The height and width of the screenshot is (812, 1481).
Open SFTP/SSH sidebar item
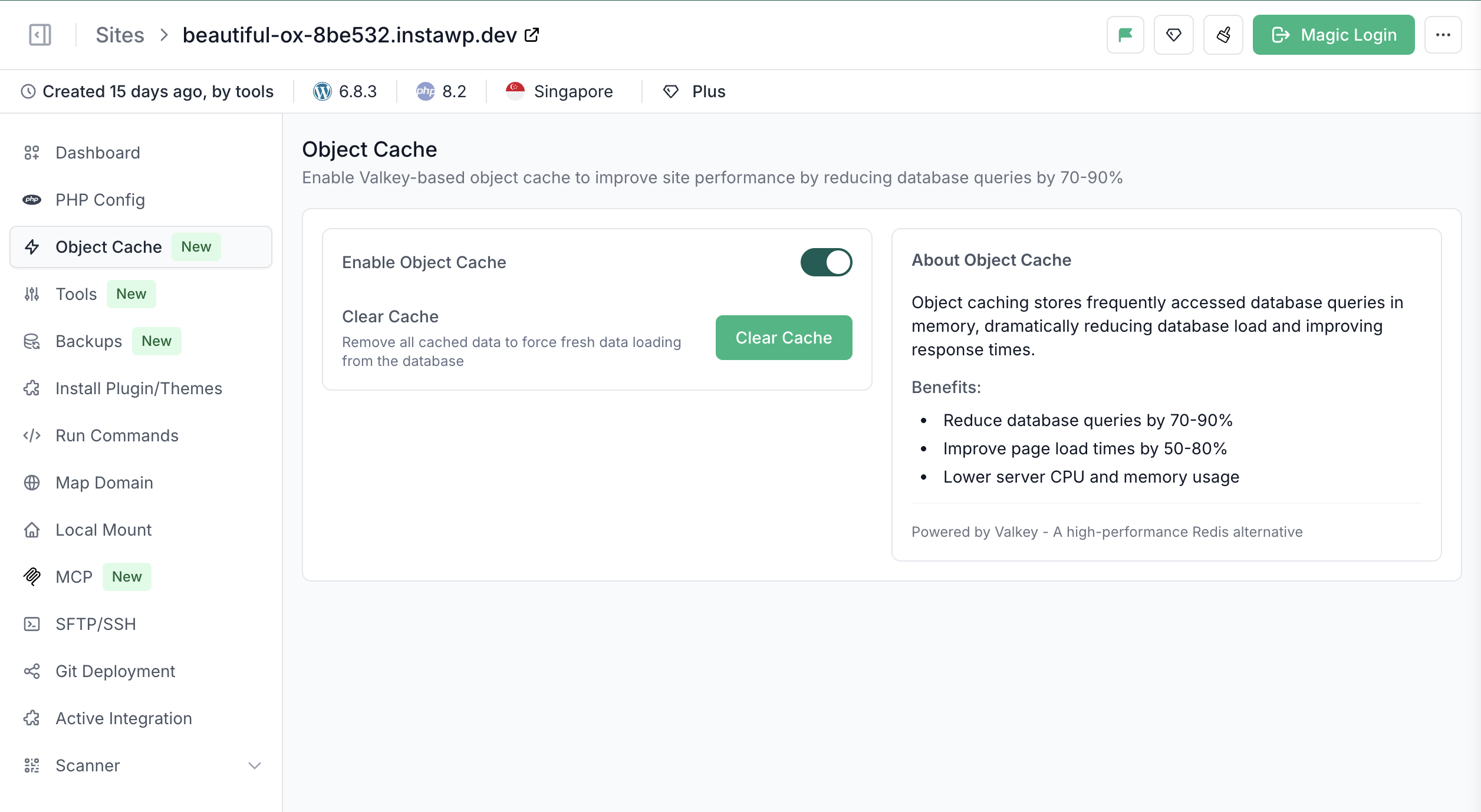[x=96, y=624]
